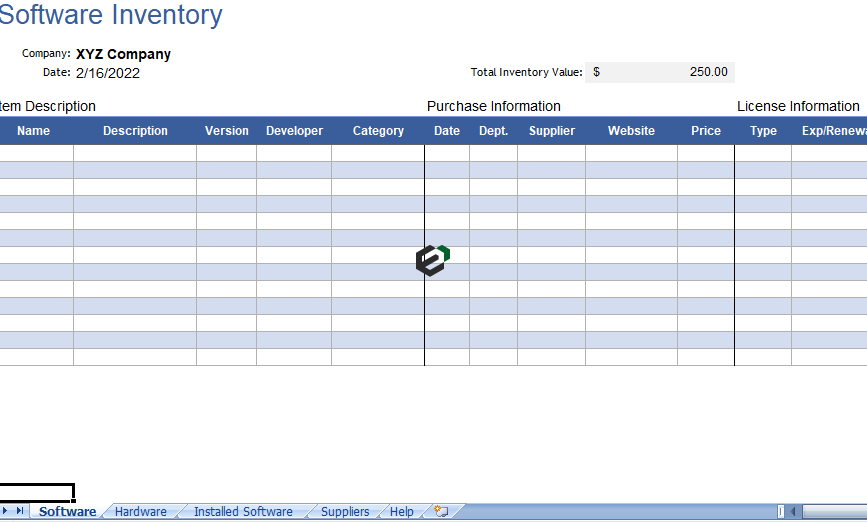Select the XYZ Company name cell

(x=123, y=54)
